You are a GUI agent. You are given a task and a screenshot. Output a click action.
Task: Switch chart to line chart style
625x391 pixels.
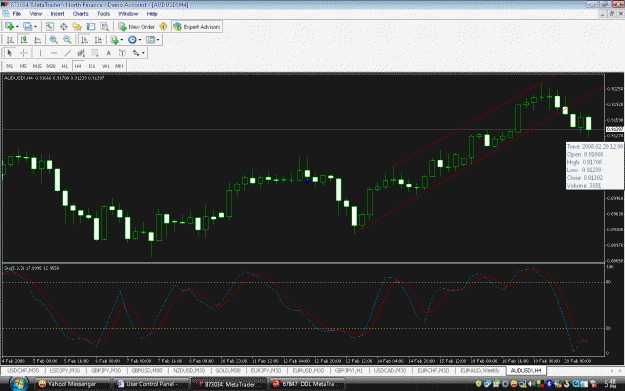point(37,40)
